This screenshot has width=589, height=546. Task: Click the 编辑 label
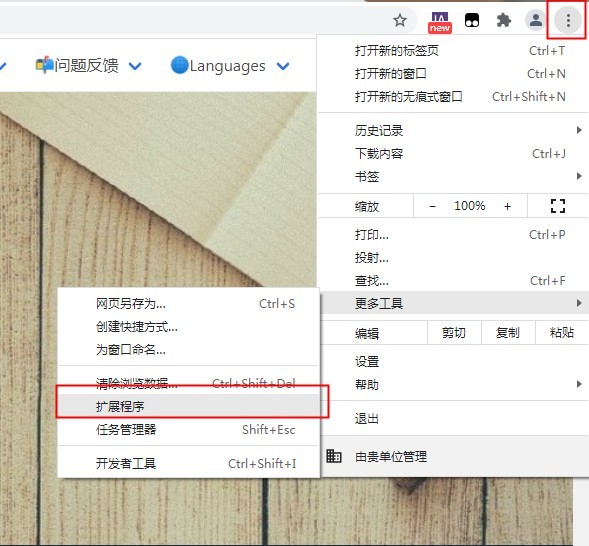[x=367, y=333]
